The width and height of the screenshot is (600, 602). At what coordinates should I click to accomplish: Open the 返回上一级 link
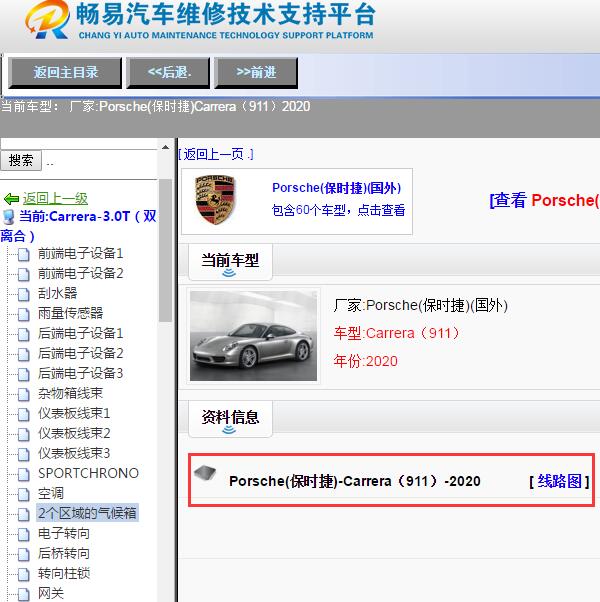(55, 198)
